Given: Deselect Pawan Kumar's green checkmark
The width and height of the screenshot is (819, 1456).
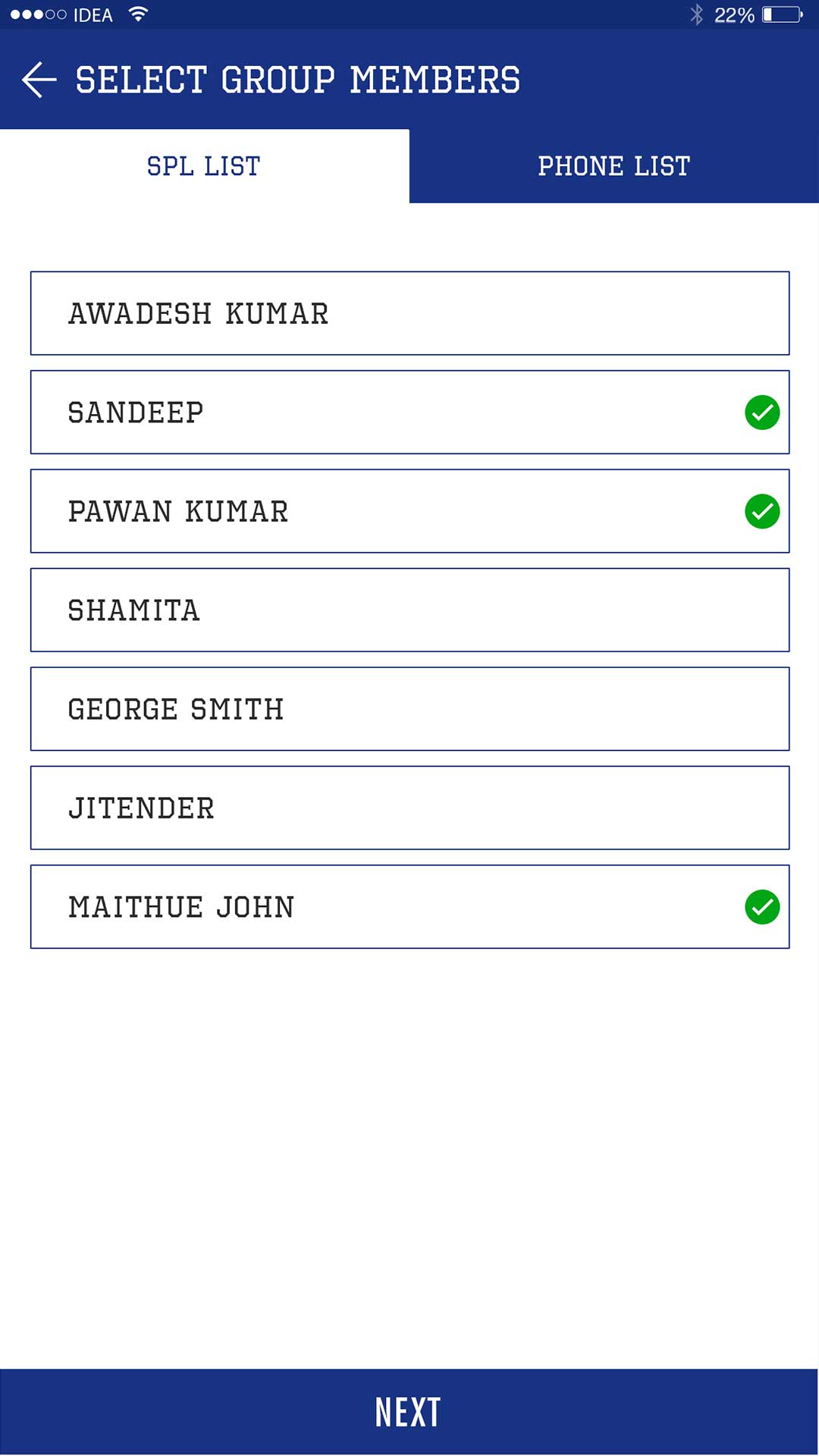Looking at the screenshot, I should click(x=762, y=511).
